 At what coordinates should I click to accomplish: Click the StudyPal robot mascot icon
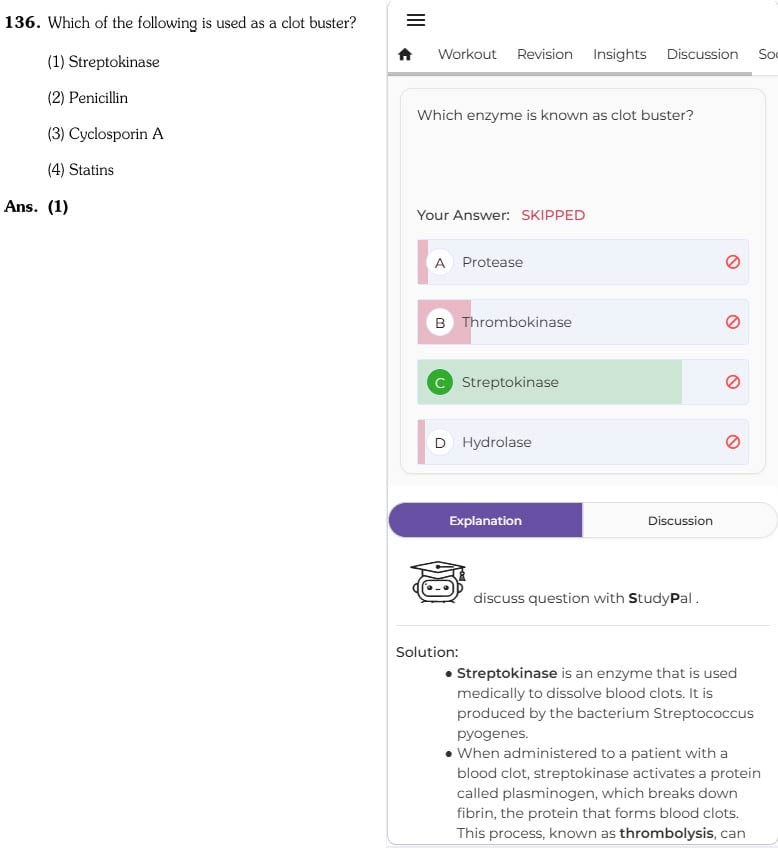[x=438, y=582]
